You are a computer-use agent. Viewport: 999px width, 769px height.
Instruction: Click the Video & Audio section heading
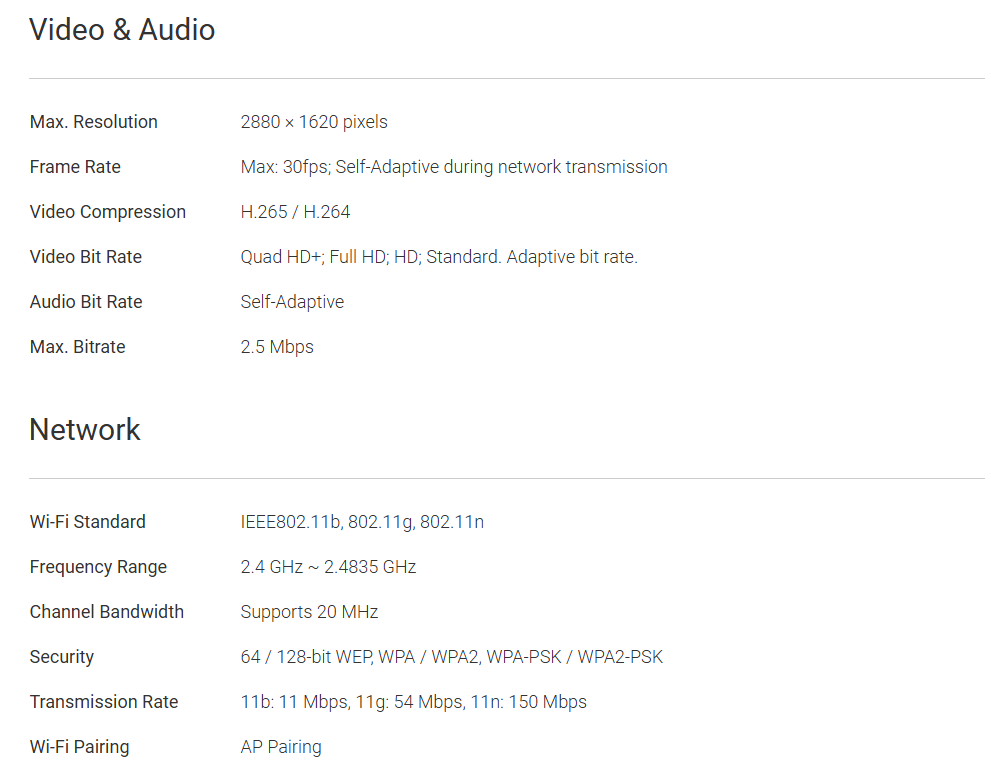pos(122,30)
